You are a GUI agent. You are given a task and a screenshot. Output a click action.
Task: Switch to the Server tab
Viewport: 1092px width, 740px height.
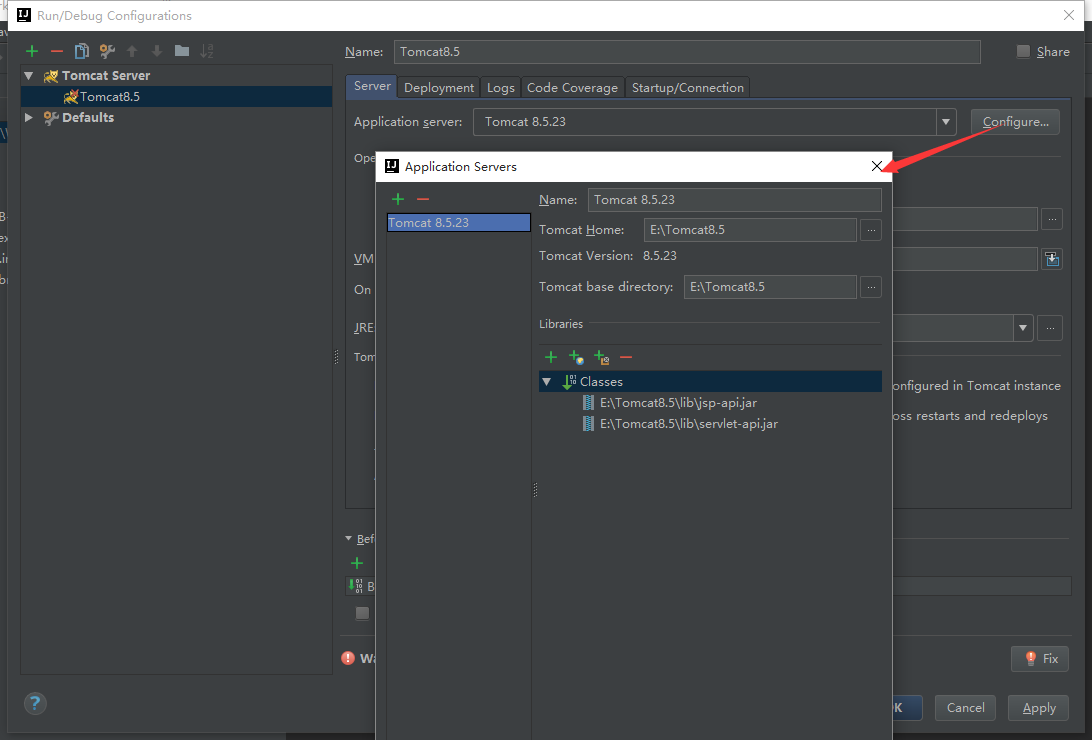pyautogui.click(x=372, y=86)
